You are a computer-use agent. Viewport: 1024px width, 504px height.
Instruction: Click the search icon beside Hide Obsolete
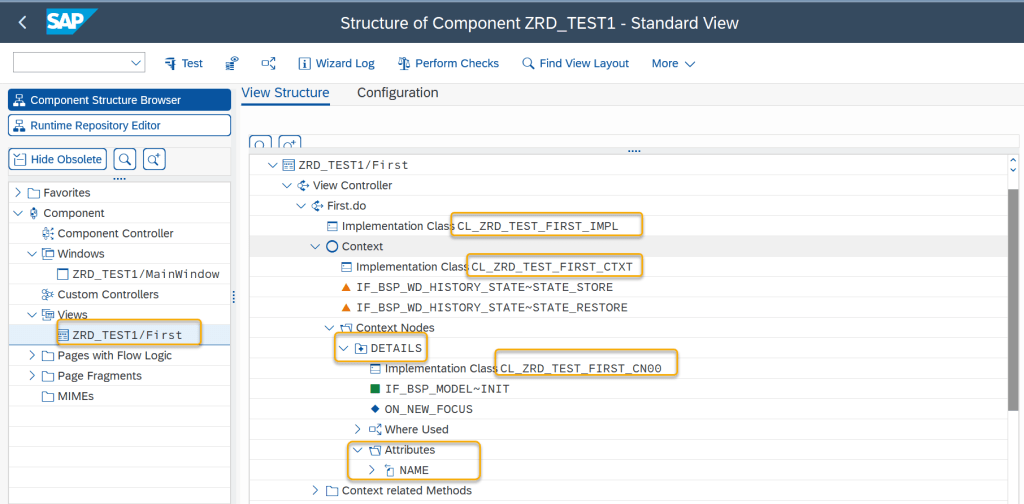point(125,159)
